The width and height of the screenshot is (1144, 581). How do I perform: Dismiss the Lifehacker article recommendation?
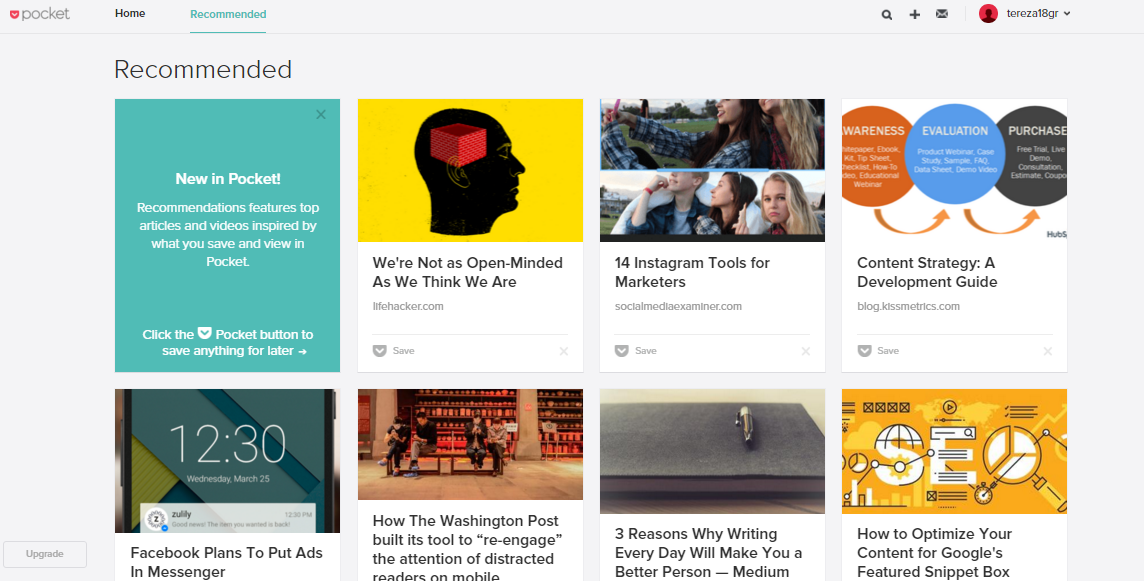pyautogui.click(x=564, y=351)
